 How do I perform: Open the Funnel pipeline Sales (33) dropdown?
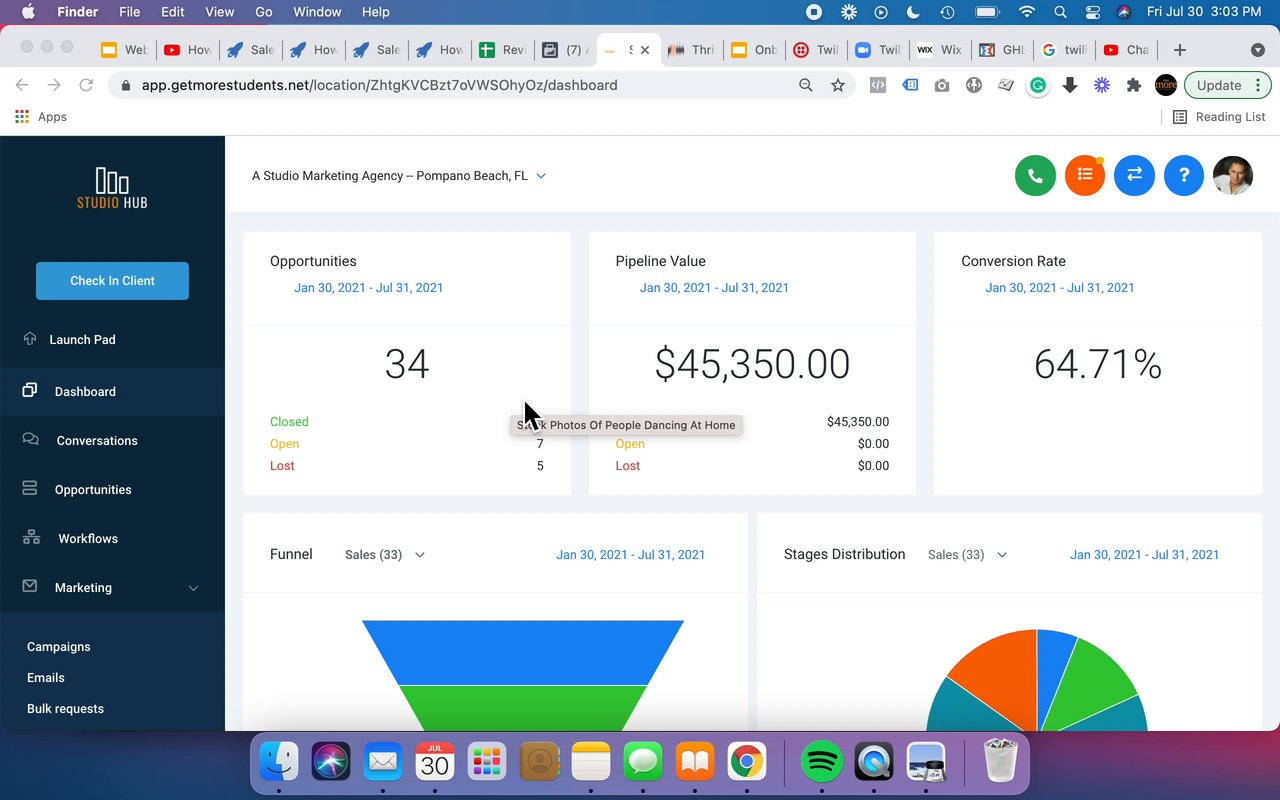tap(385, 554)
